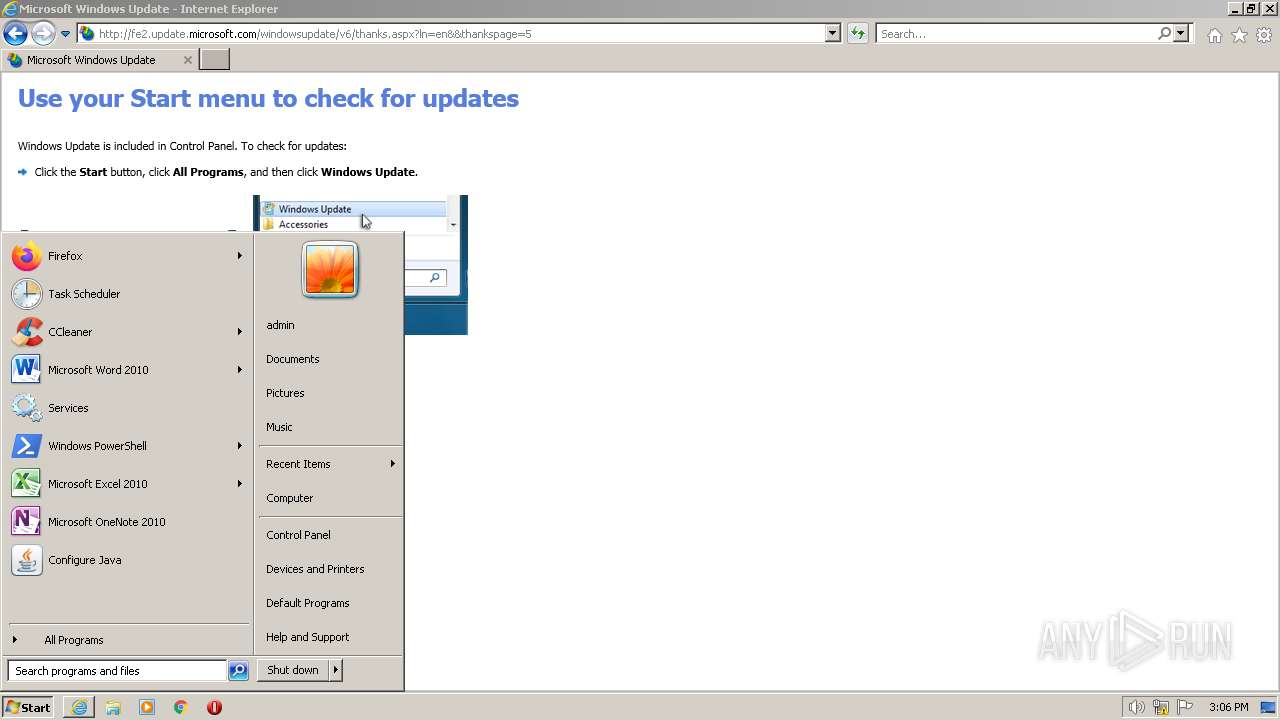Open Internet Explorer Tools gear
Screen dimensions: 1280x720
pos(1264,35)
